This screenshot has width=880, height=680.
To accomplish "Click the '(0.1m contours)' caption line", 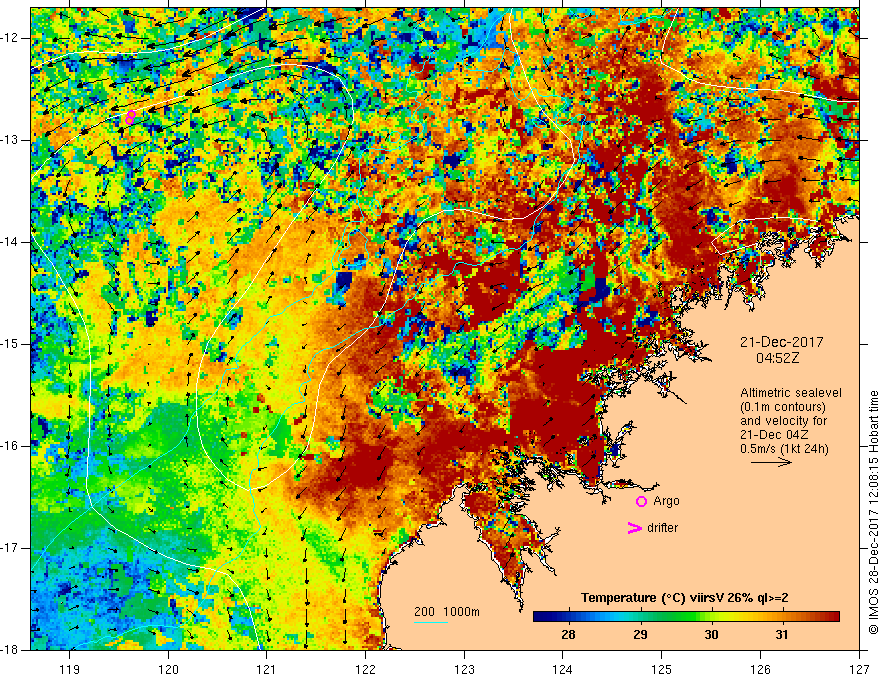I will [783, 407].
